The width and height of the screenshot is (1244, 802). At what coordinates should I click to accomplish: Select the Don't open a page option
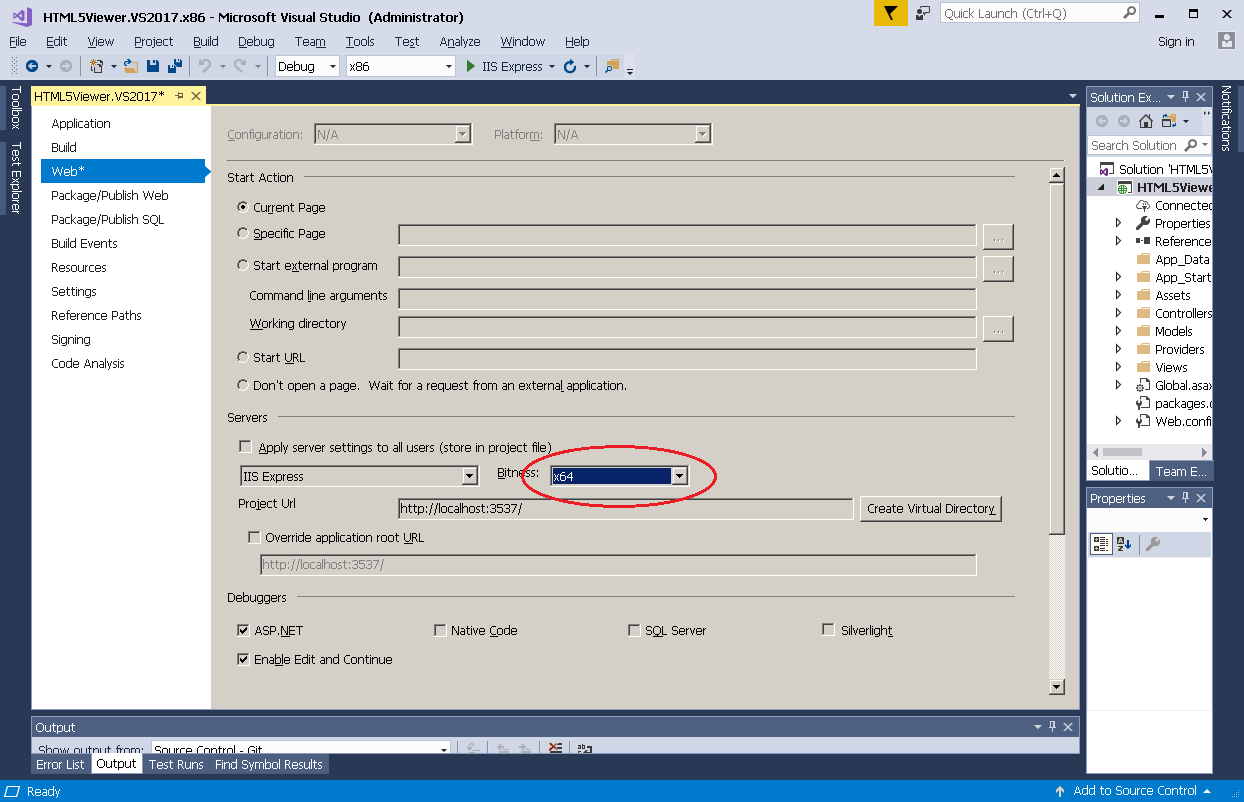[243, 385]
